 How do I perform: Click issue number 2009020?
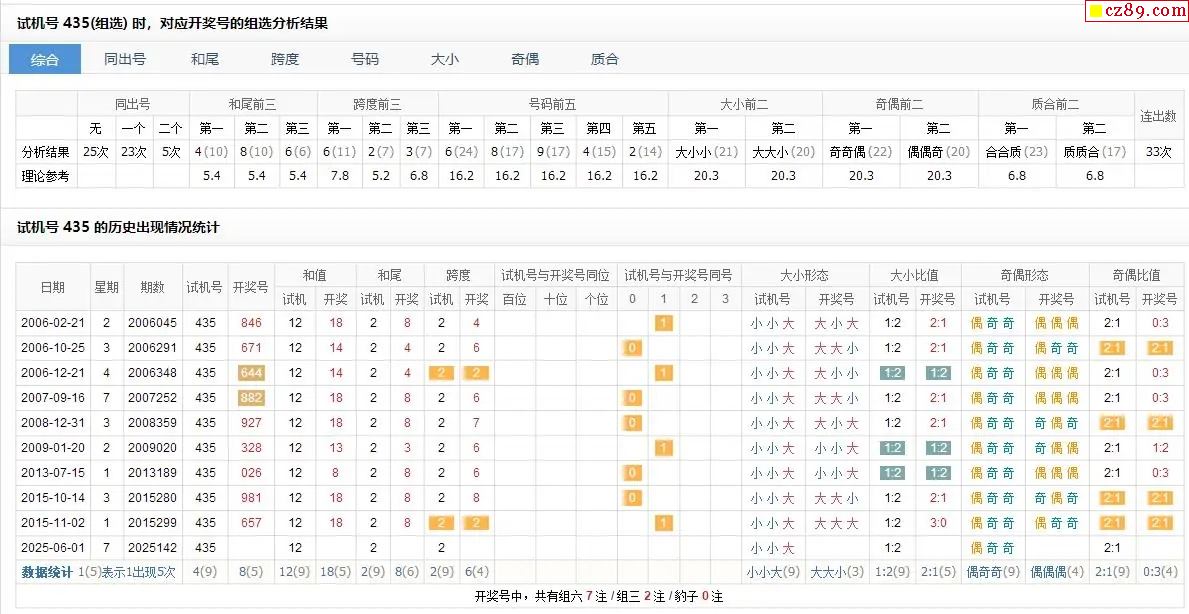click(x=152, y=448)
